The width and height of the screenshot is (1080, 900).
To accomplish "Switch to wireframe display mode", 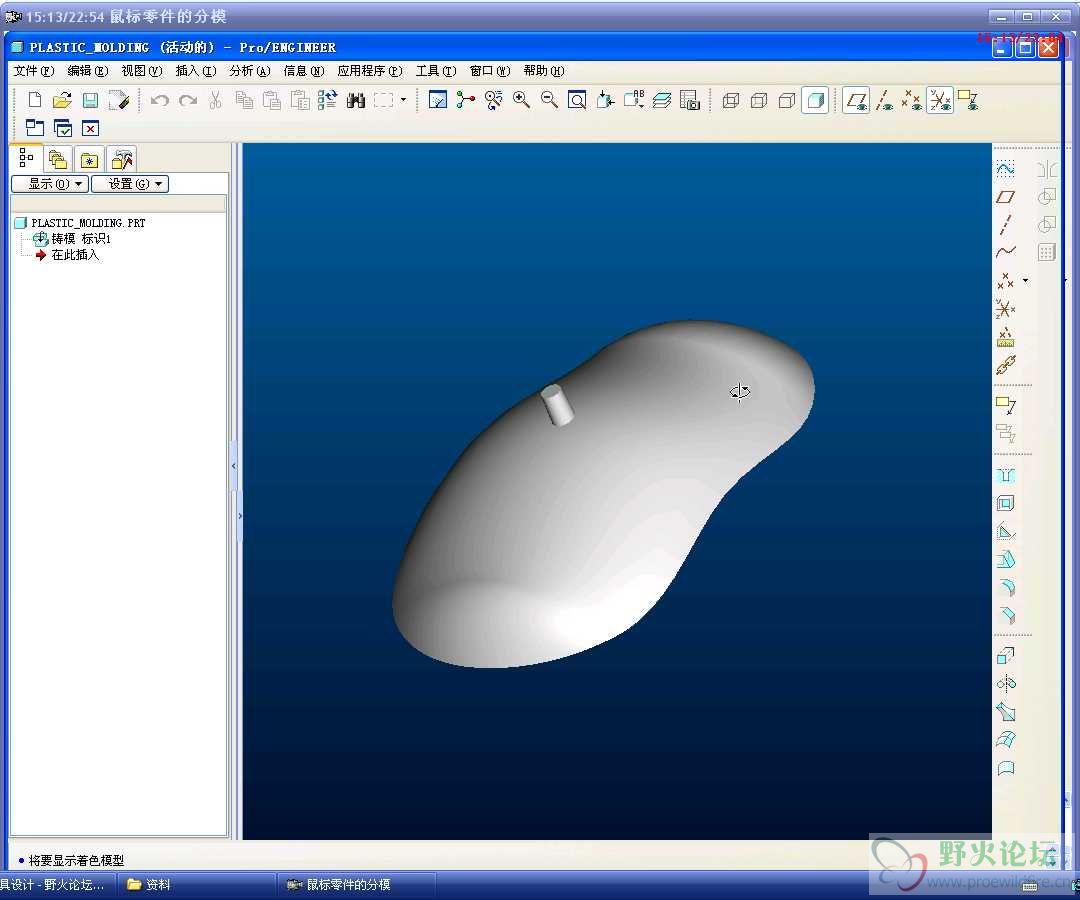I will (731, 101).
